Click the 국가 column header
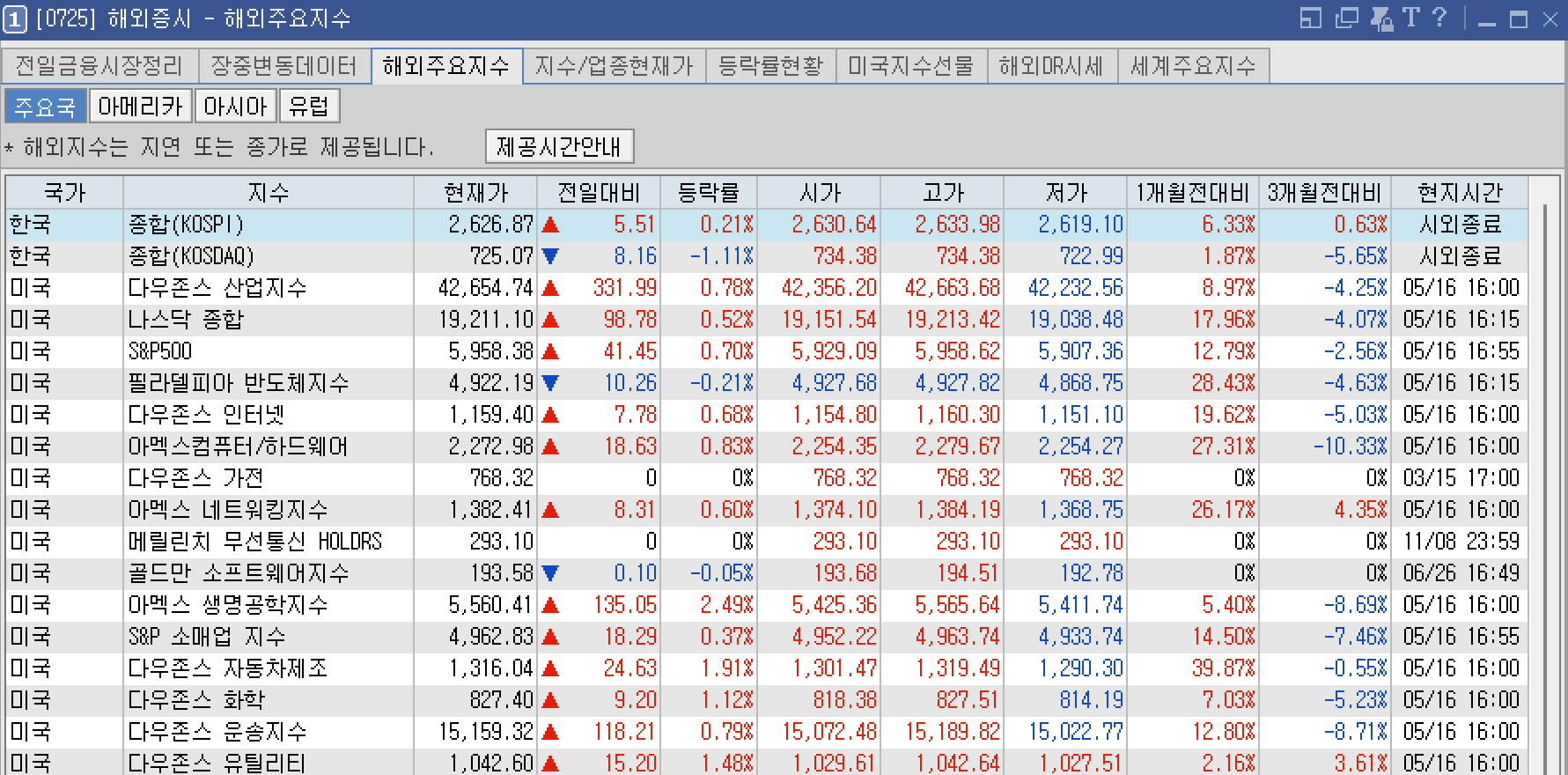This screenshot has width=1568, height=775. click(x=64, y=193)
